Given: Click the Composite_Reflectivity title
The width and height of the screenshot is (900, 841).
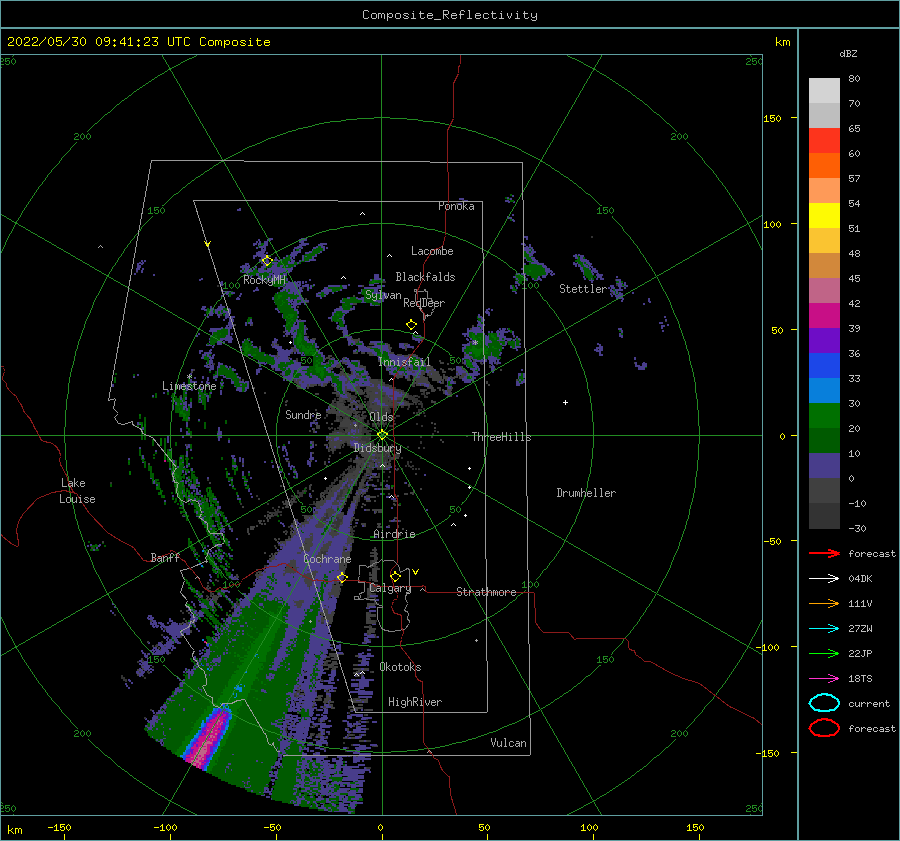Looking at the screenshot, I should pyautogui.click(x=450, y=15).
